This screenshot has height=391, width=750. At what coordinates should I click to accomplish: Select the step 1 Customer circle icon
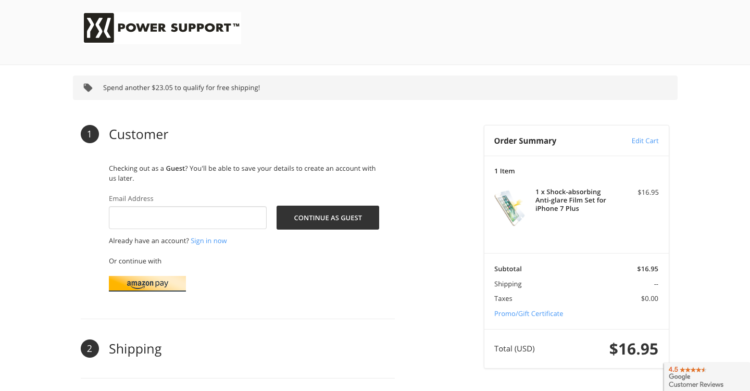coord(89,134)
